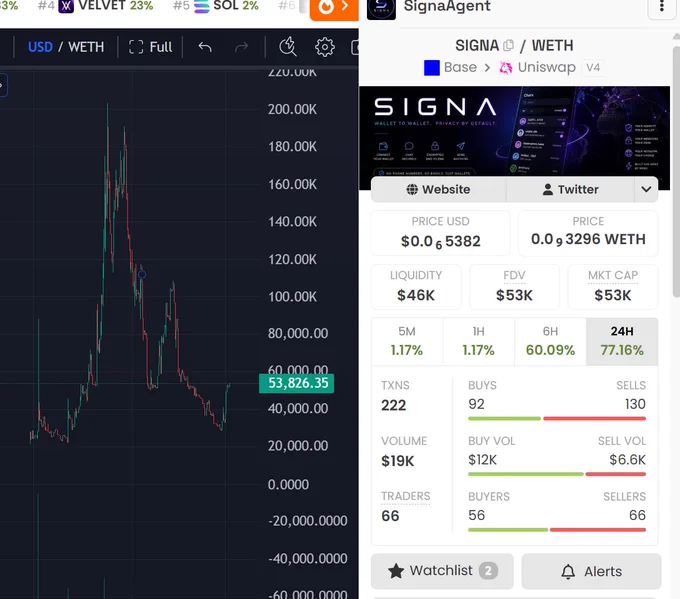The width and height of the screenshot is (680, 599).
Task: Click the TXNS 222 value
Action: pos(393,405)
